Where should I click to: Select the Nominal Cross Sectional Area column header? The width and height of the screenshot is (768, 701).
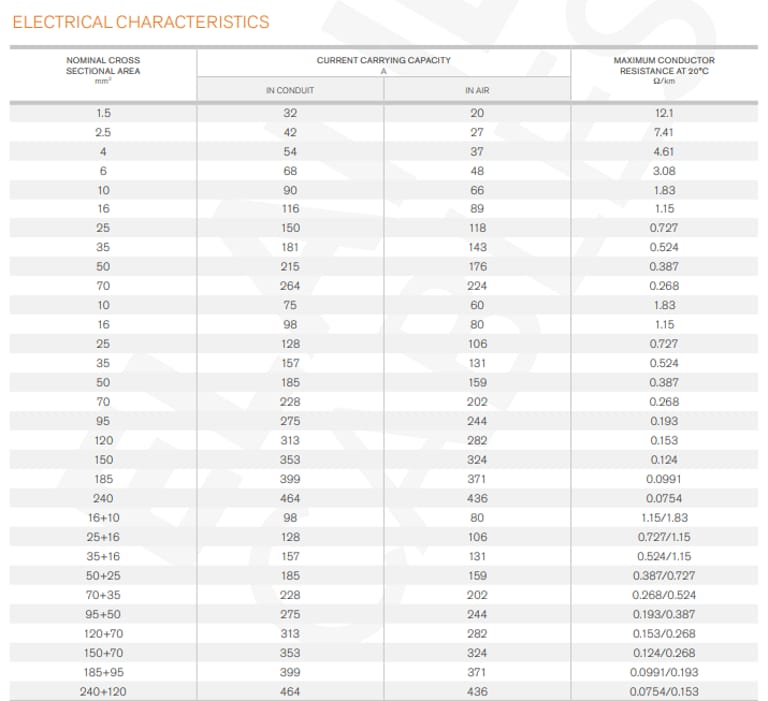(103, 66)
